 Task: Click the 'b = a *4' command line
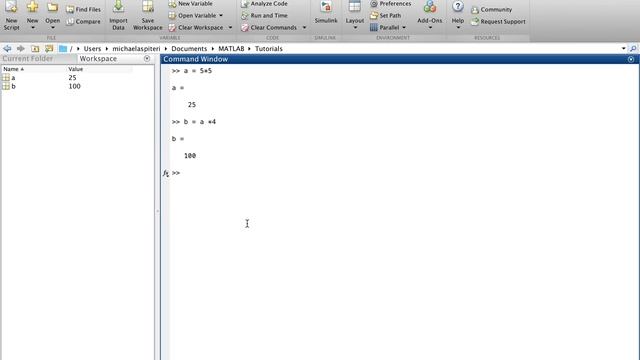[x=194, y=122]
